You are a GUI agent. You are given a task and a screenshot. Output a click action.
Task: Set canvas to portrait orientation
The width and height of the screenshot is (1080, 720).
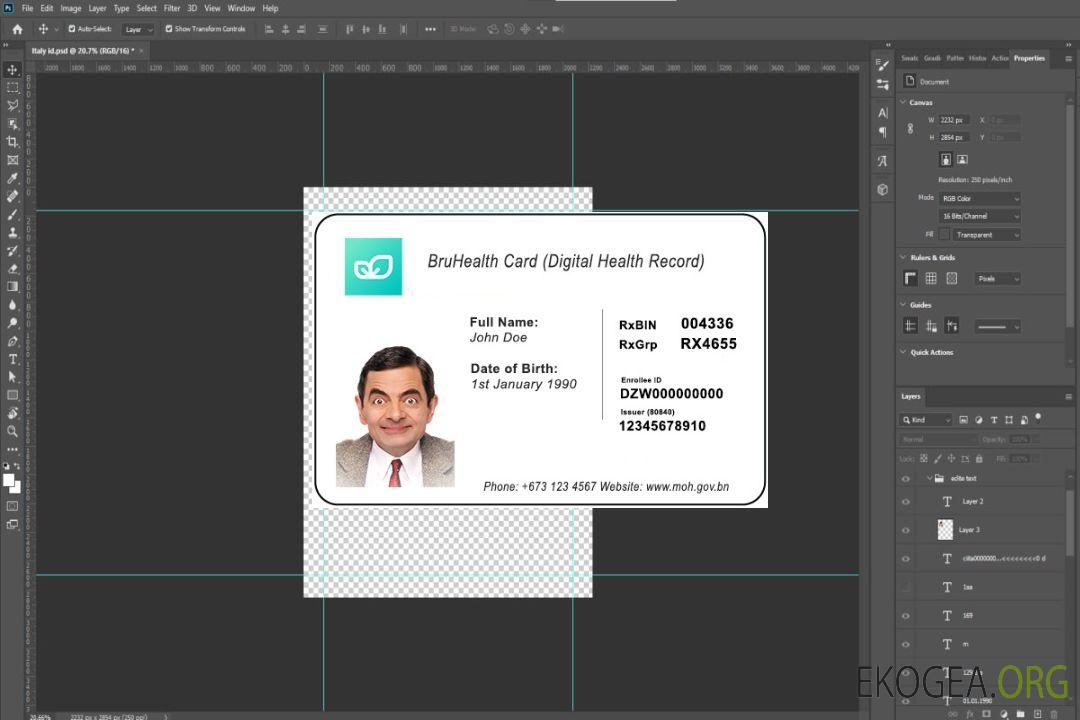[x=946, y=160]
